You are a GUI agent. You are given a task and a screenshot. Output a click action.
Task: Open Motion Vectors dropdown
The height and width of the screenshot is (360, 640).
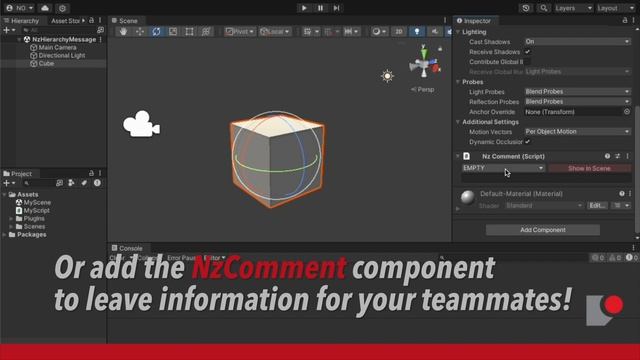point(577,131)
